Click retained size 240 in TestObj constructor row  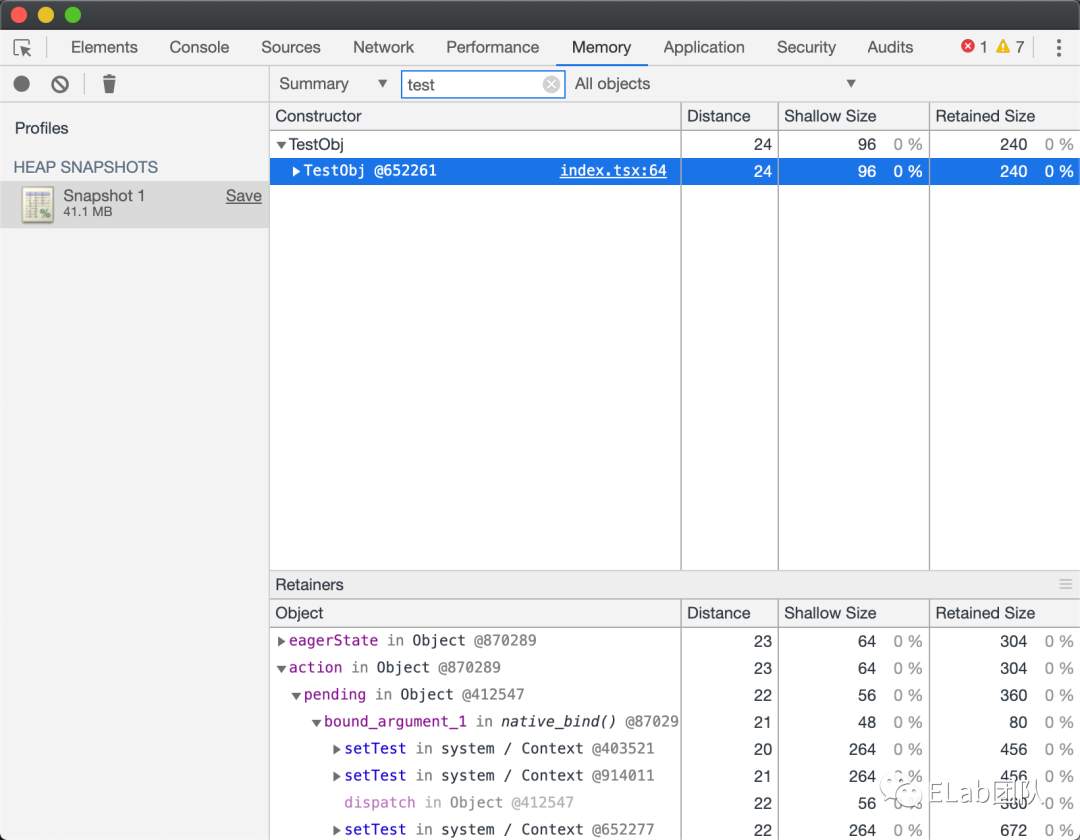click(x=1013, y=145)
